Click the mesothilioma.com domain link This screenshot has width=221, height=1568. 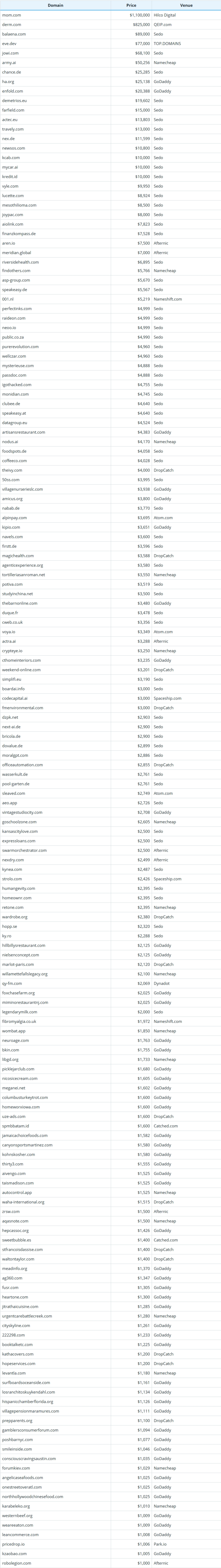19,205
